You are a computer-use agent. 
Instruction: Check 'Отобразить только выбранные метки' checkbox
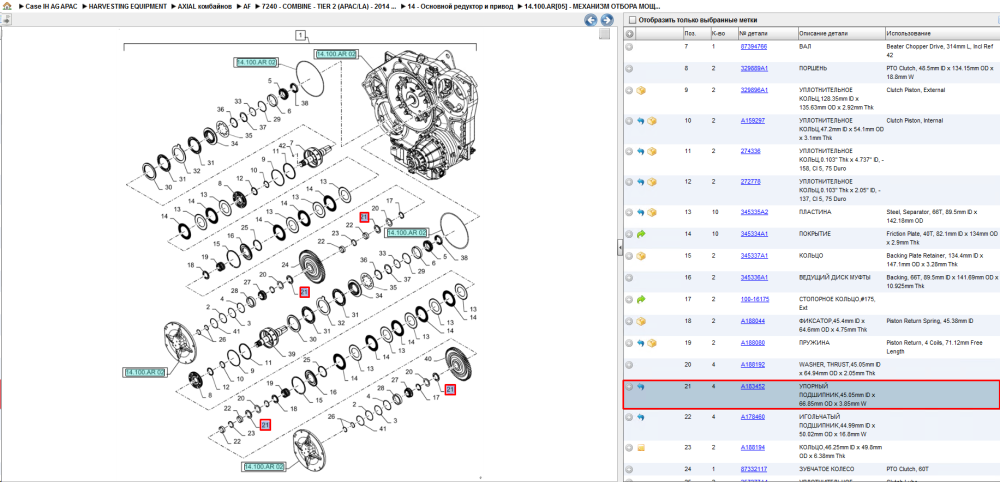632,20
